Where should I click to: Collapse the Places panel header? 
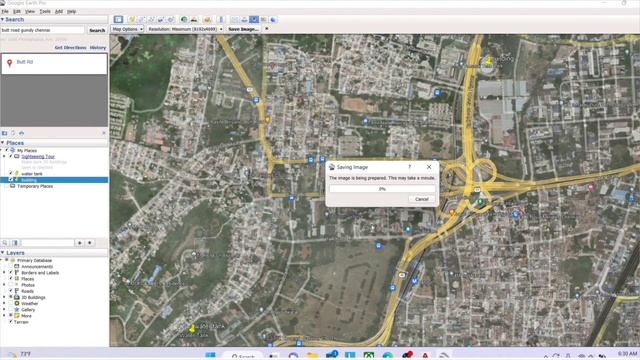54,143
